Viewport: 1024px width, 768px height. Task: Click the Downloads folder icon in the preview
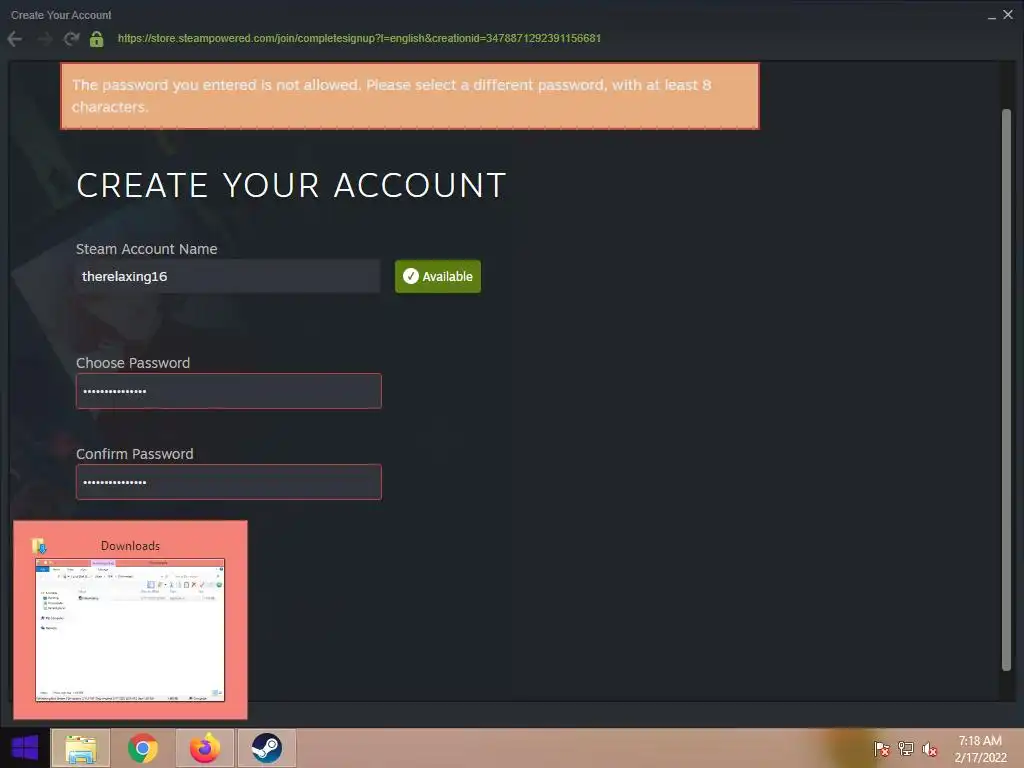39,545
